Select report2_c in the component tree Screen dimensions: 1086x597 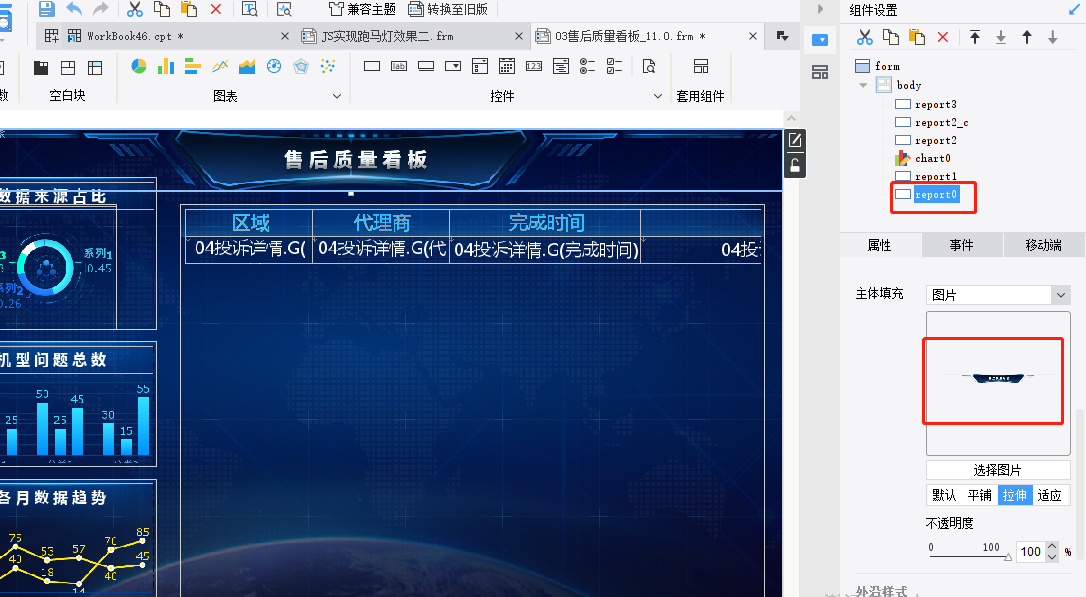(941, 123)
